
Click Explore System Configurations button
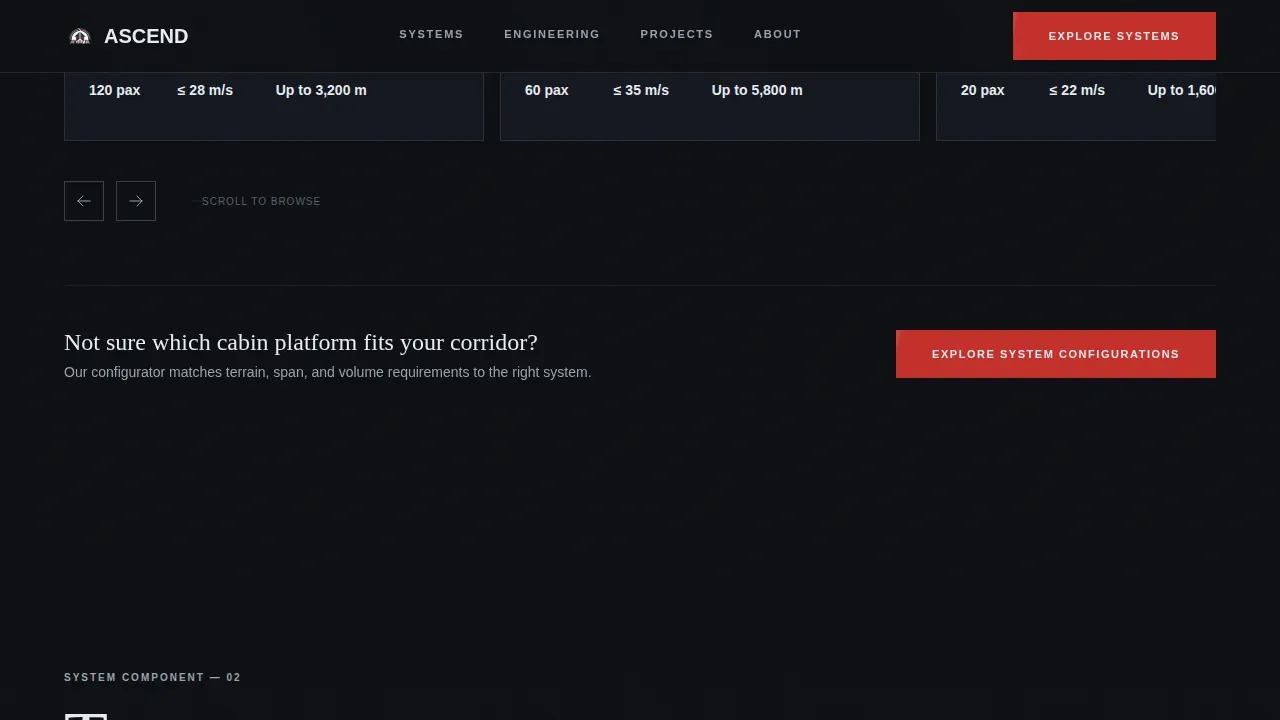click(1056, 354)
